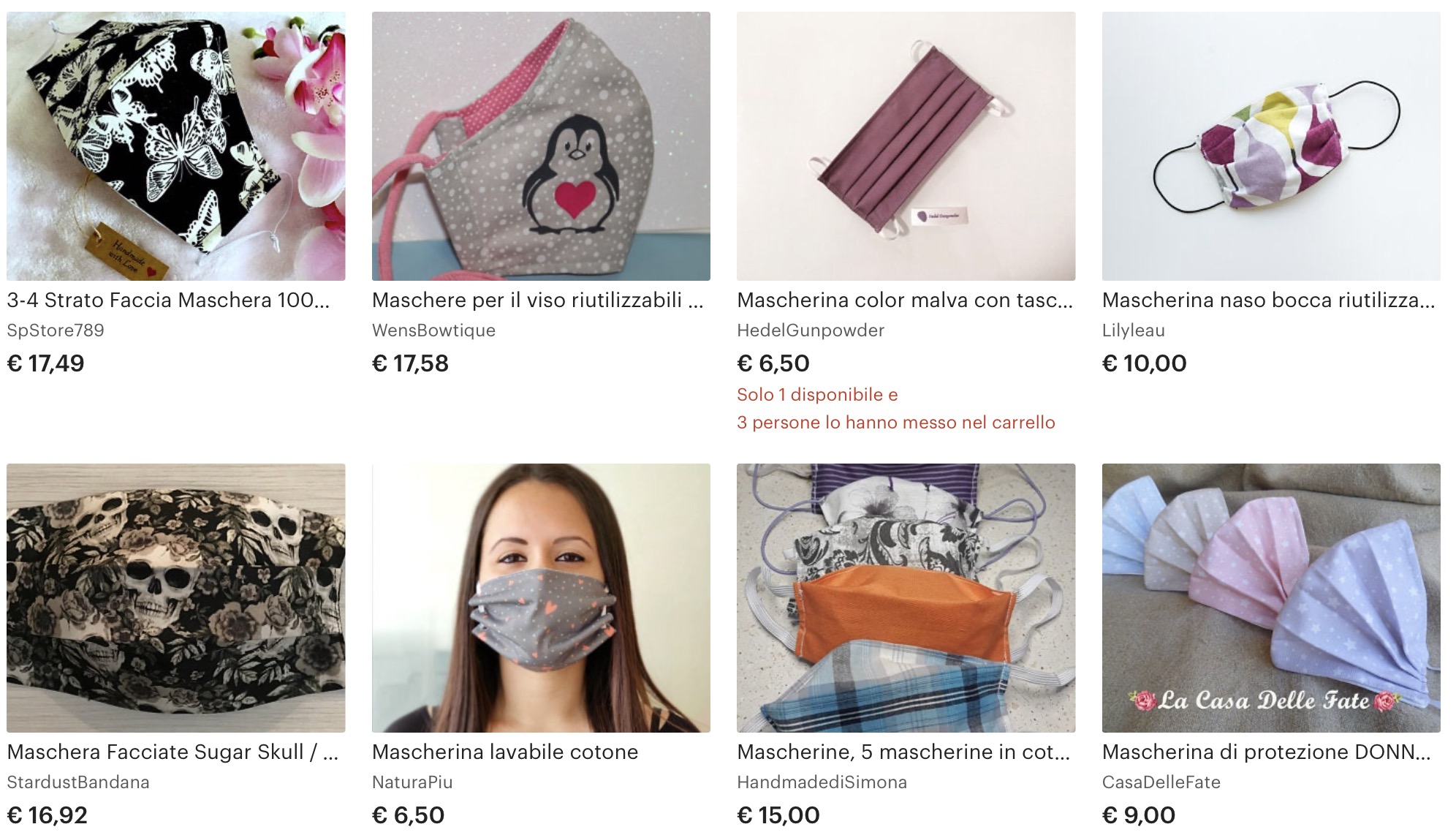View the woman wearing grey mask photo
1456x835 pixels.
pos(541,598)
